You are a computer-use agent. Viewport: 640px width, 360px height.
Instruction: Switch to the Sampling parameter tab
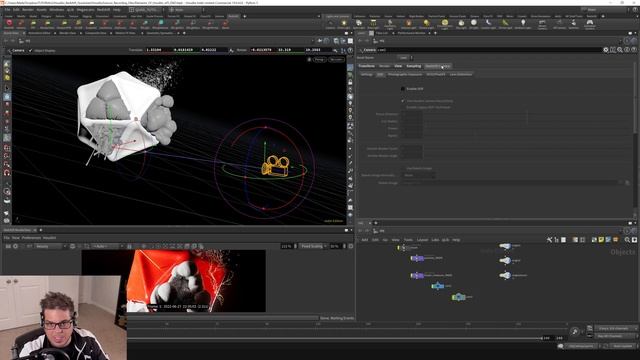click(413, 66)
